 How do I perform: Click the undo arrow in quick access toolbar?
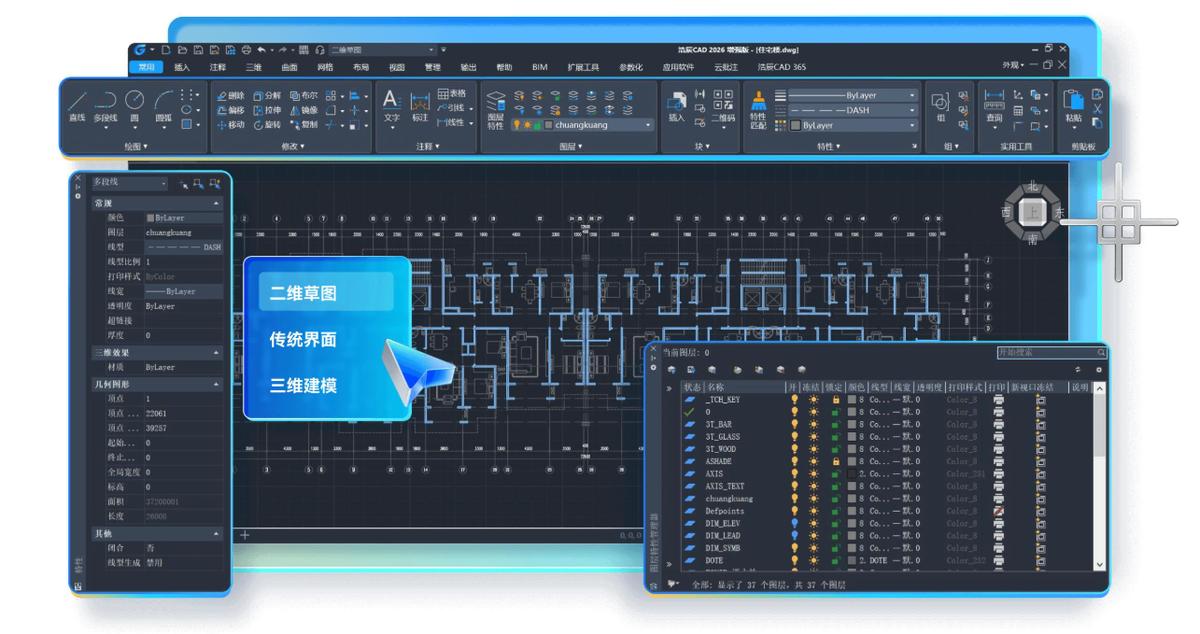261,49
